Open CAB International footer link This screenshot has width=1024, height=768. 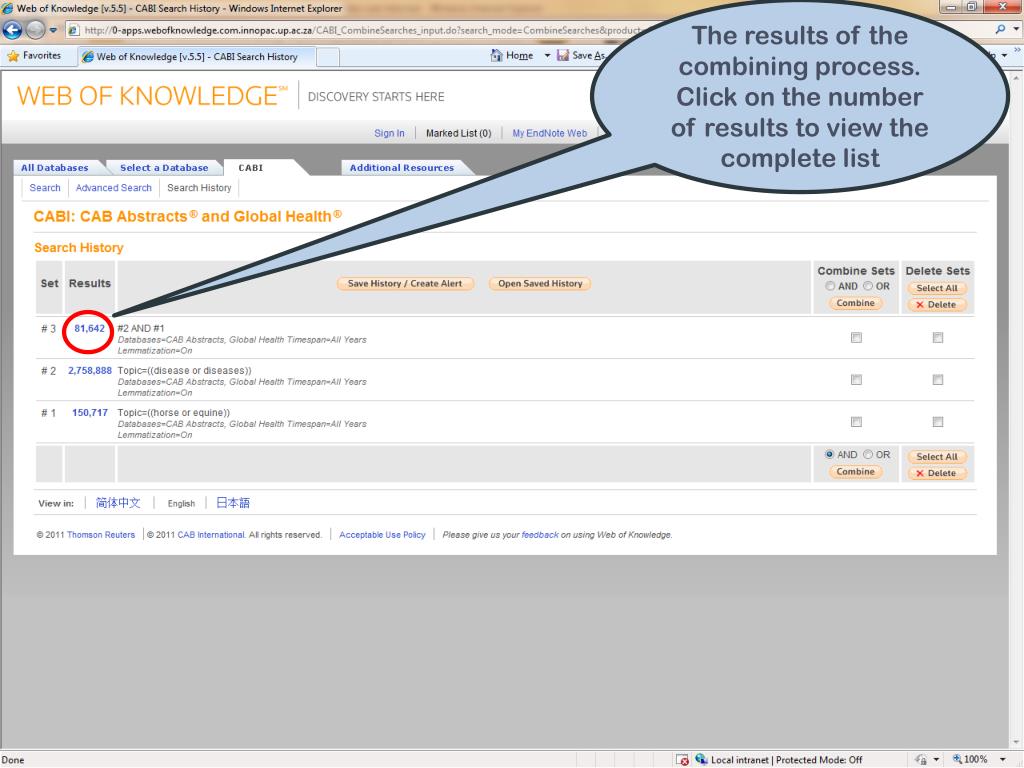tap(211, 535)
